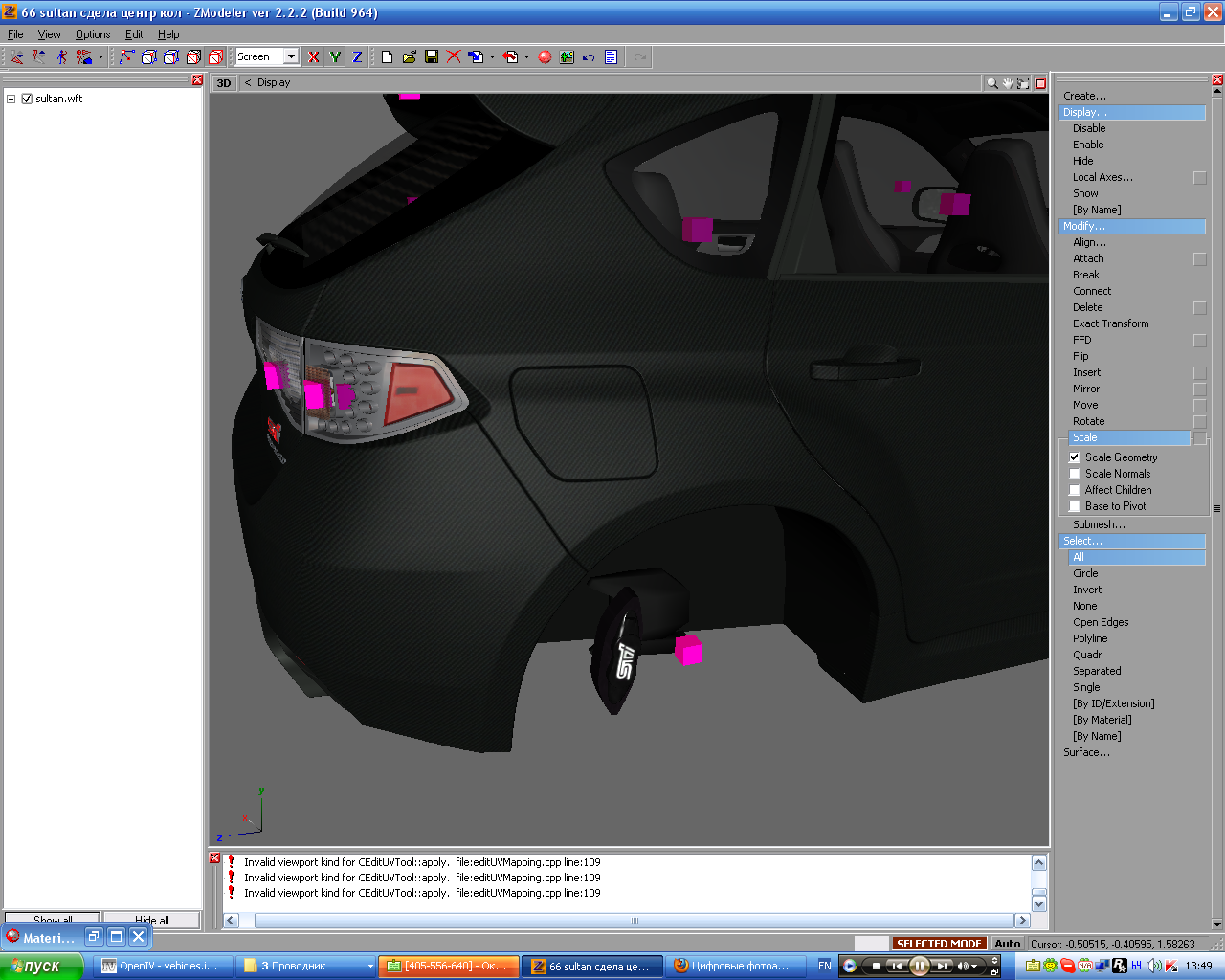The height and width of the screenshot is (980, 1225).
Task: Open the Edit menu
Action: (134, 34)
